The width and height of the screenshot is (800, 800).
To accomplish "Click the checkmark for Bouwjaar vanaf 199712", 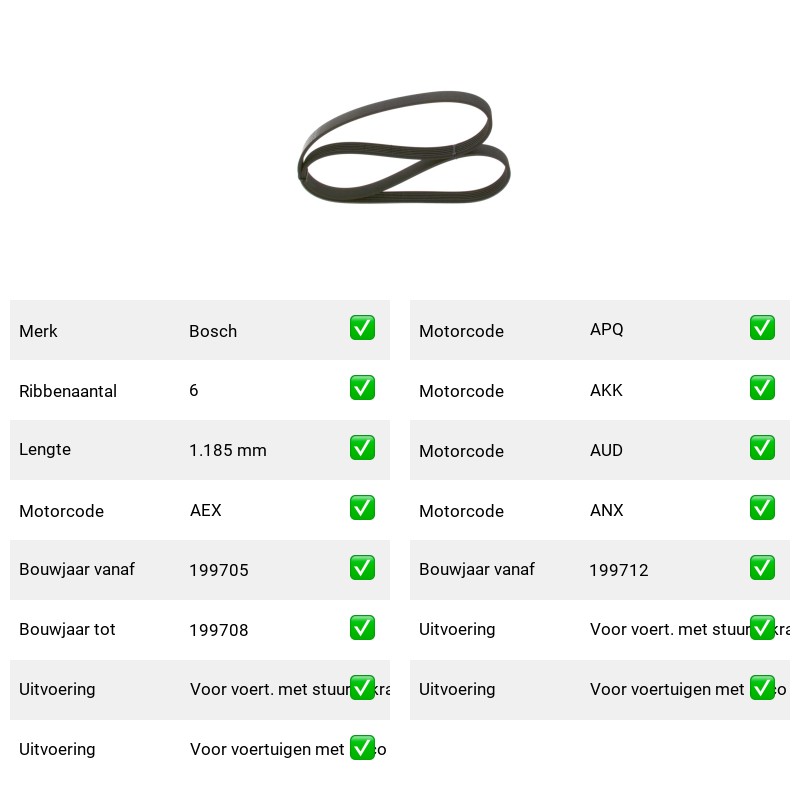I will point(762,568).
